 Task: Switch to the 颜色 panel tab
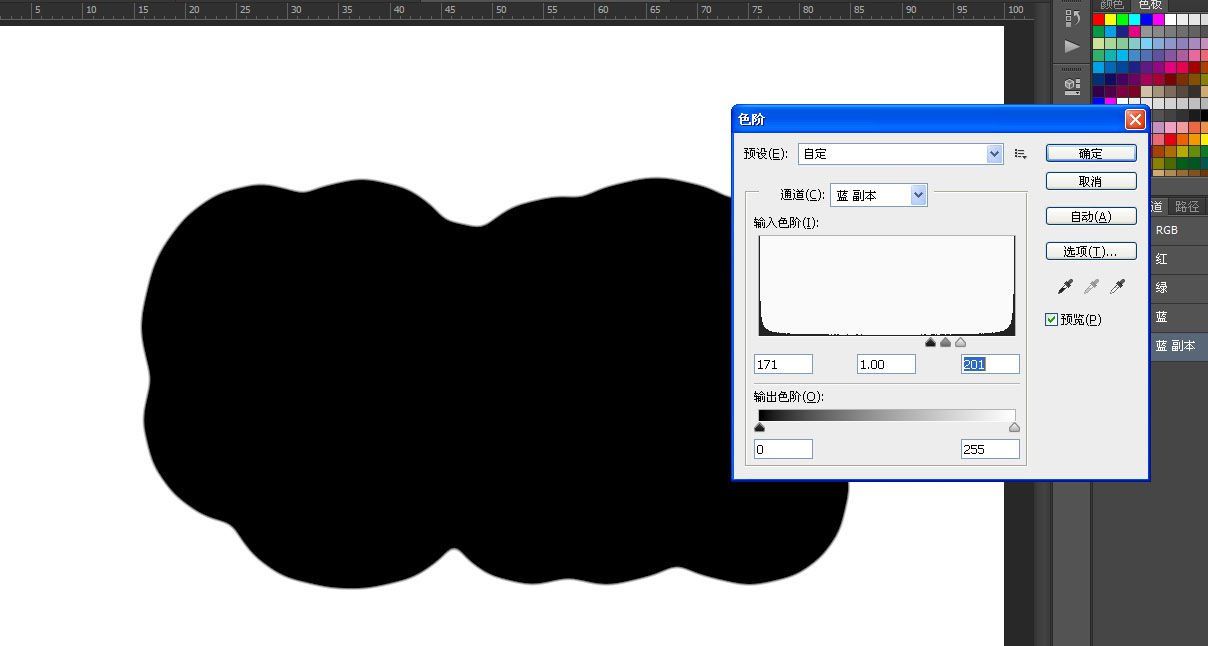(x=1112, y=5)
